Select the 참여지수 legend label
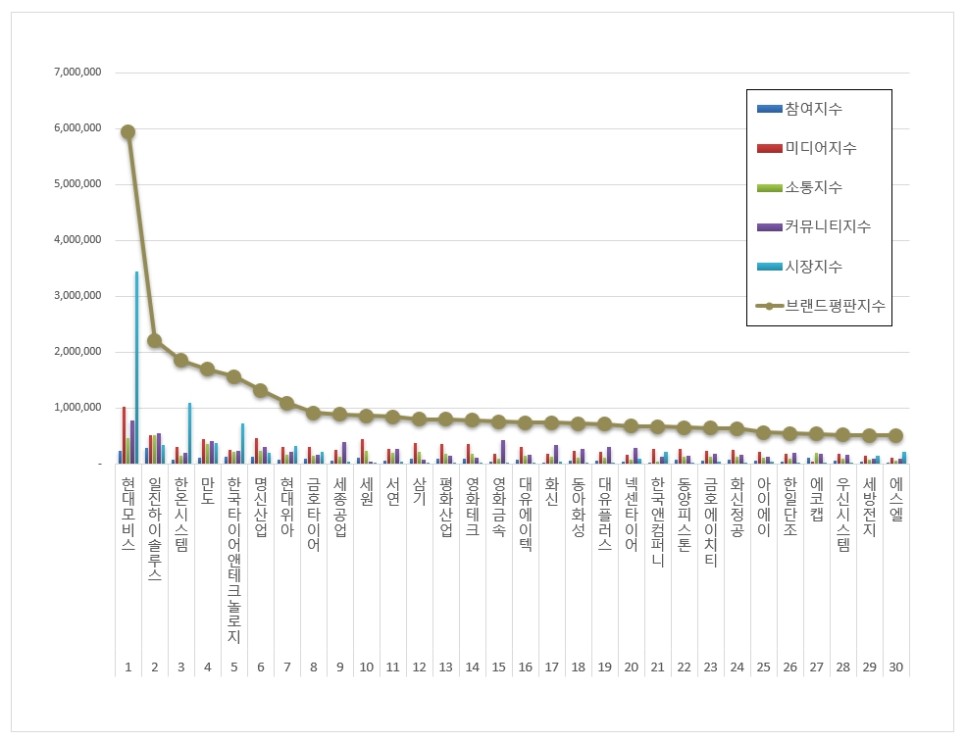The width and height of the screenshot is (966, 741). point(813,109)
